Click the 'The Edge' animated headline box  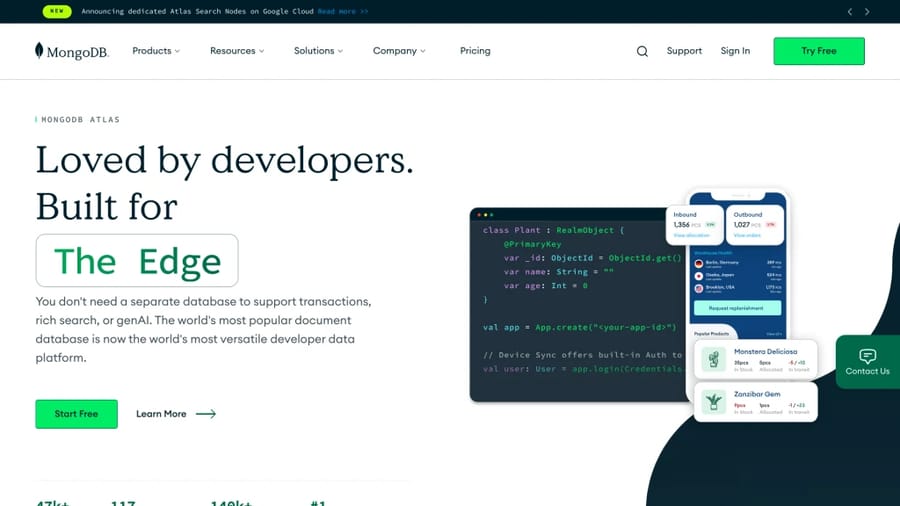[137, 260]
